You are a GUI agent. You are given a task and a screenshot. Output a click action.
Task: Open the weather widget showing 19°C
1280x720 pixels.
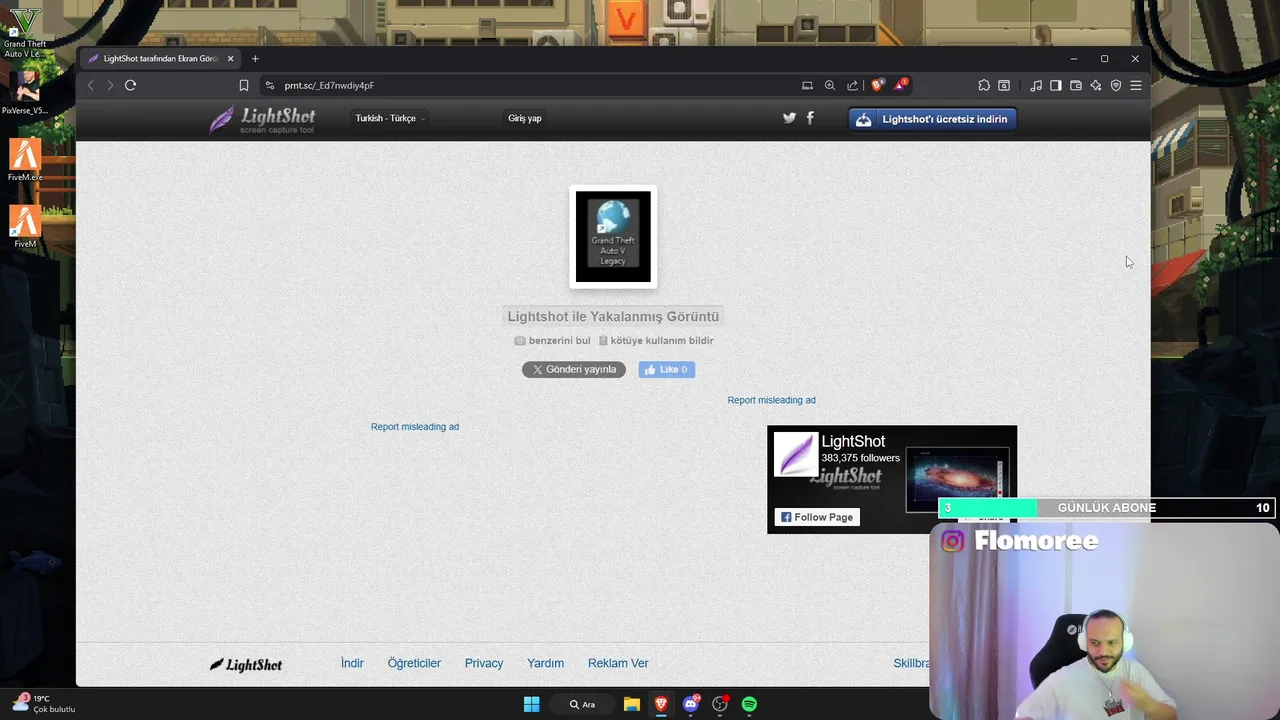click(44, 704)
